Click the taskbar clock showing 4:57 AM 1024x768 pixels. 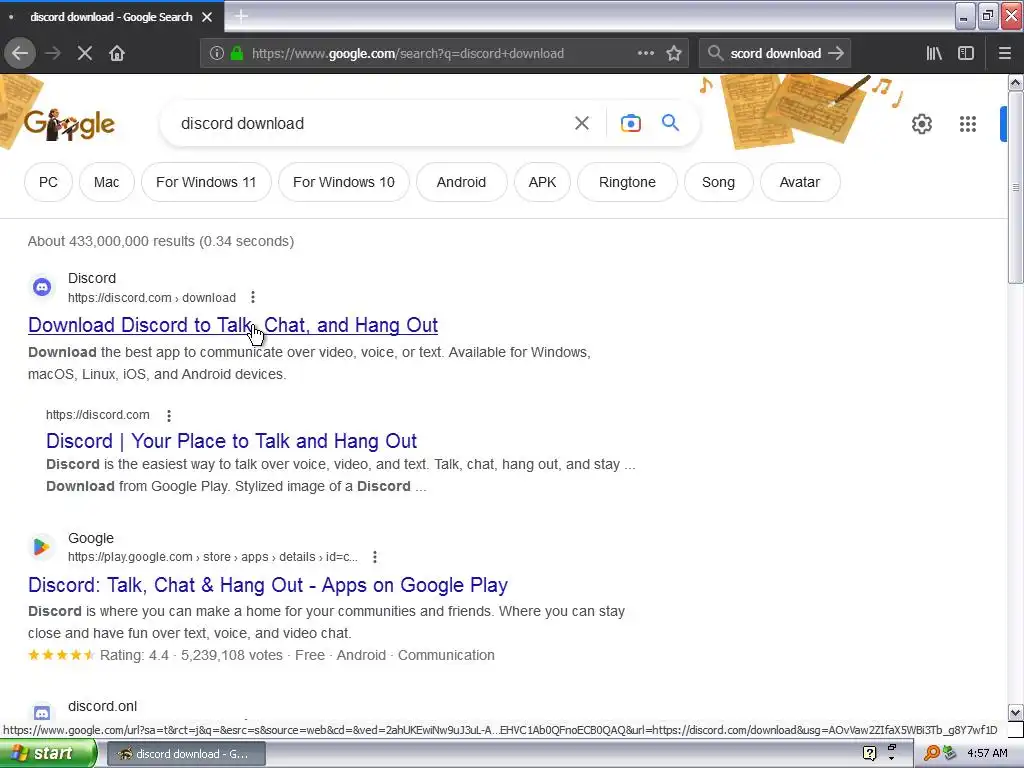[x=987, y=754]
